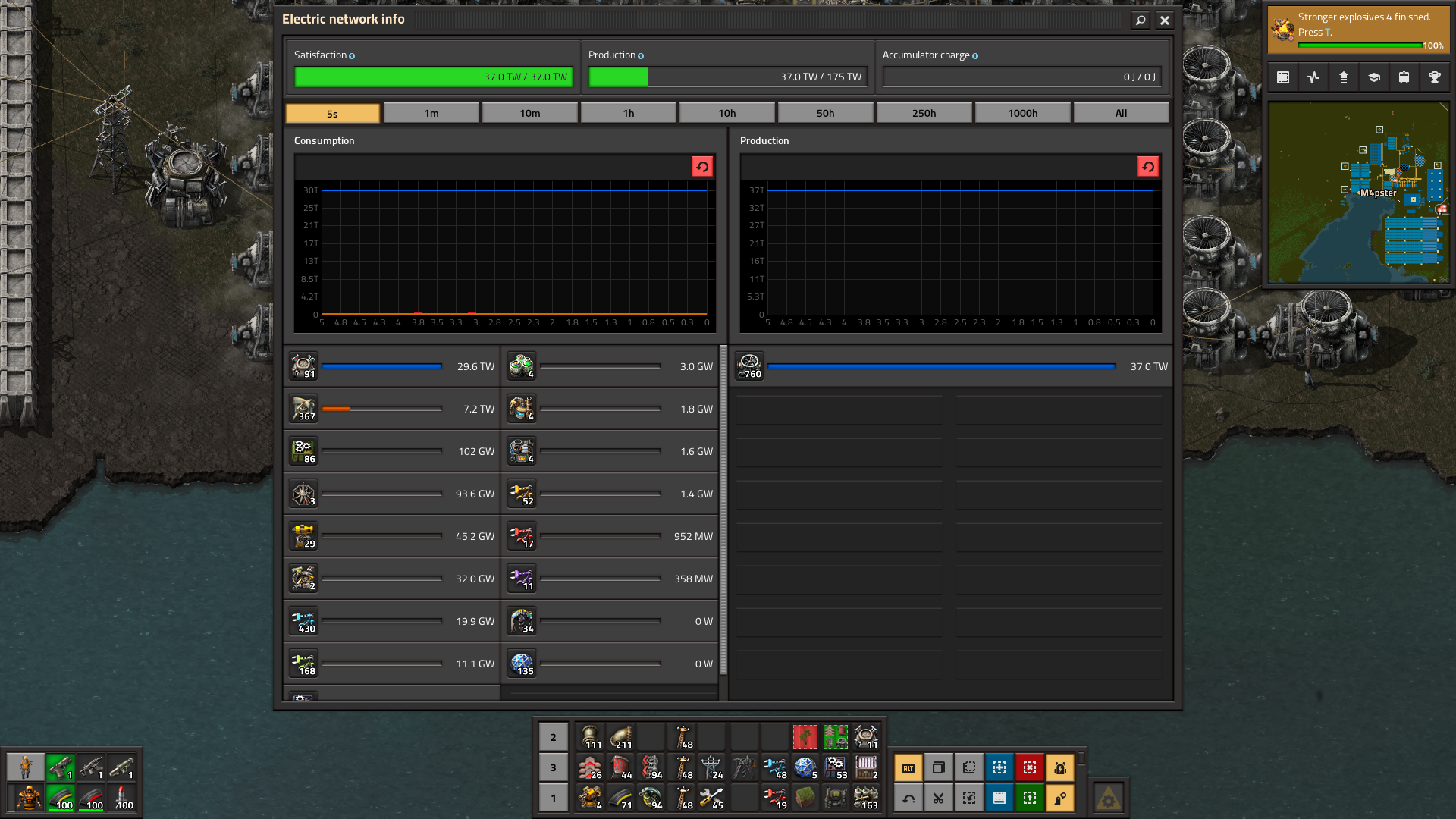Click the green Satisfaction bar 37.0 TW
This screenshot has height=819, width=1456.
pos(433,77)
